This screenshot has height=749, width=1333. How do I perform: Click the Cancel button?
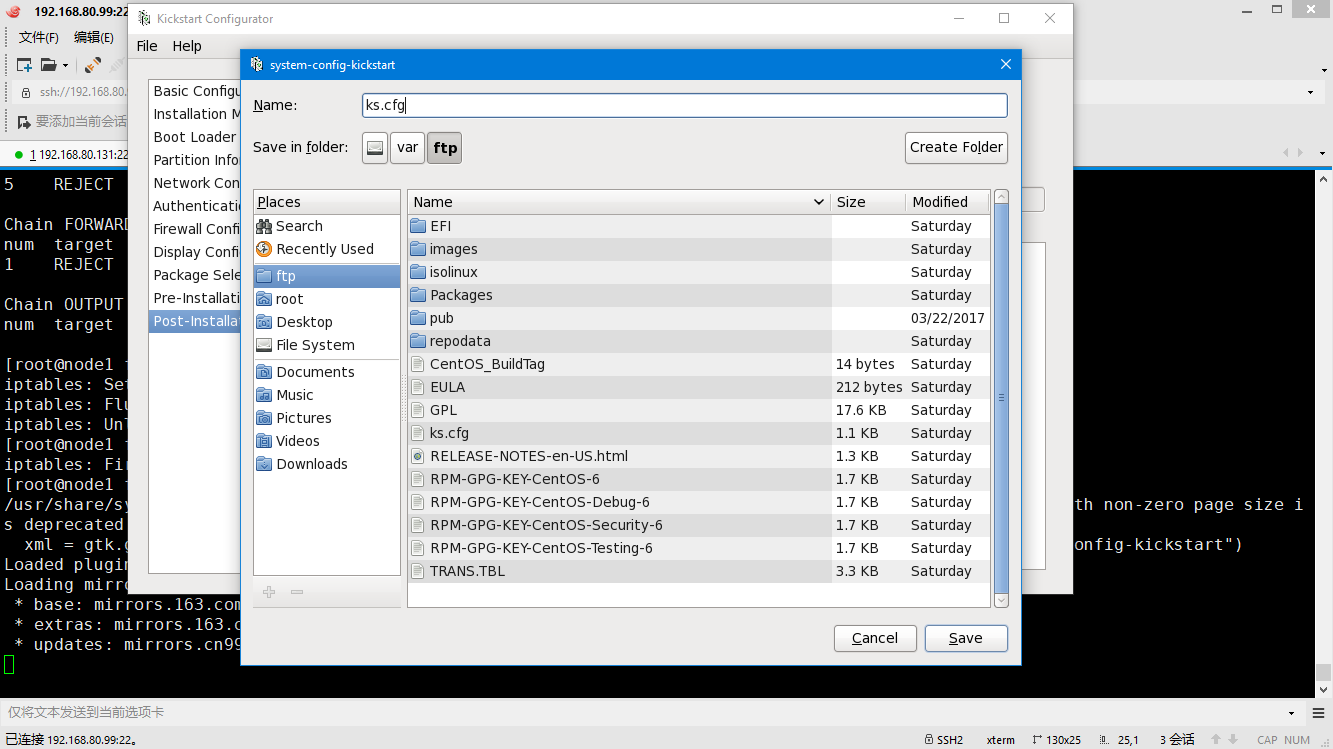pyautogui.click(x=875, y=638)
